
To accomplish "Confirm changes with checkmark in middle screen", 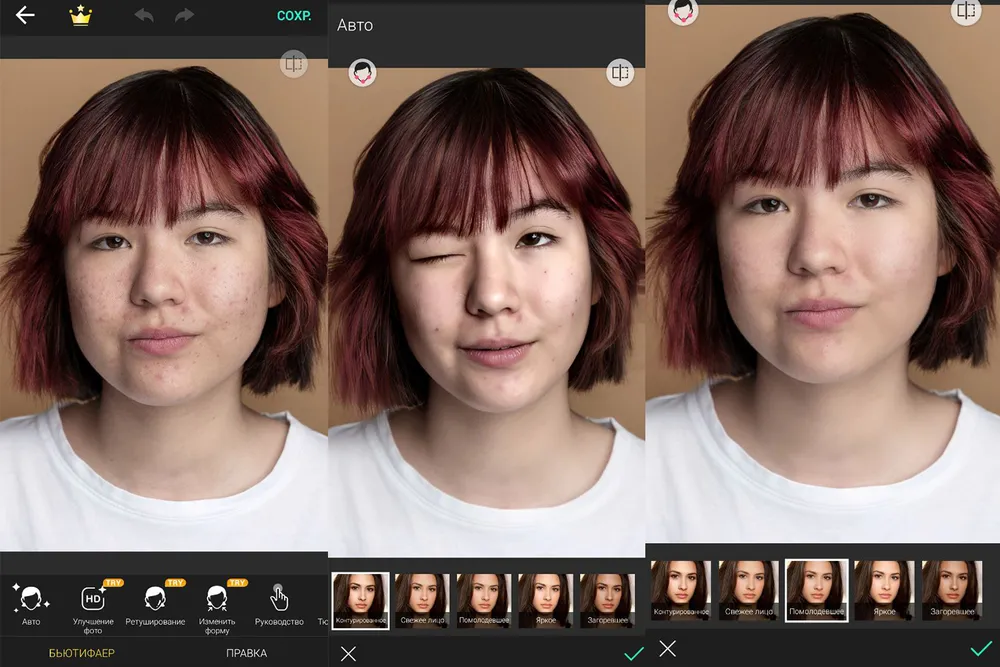I will pos(633,654).
